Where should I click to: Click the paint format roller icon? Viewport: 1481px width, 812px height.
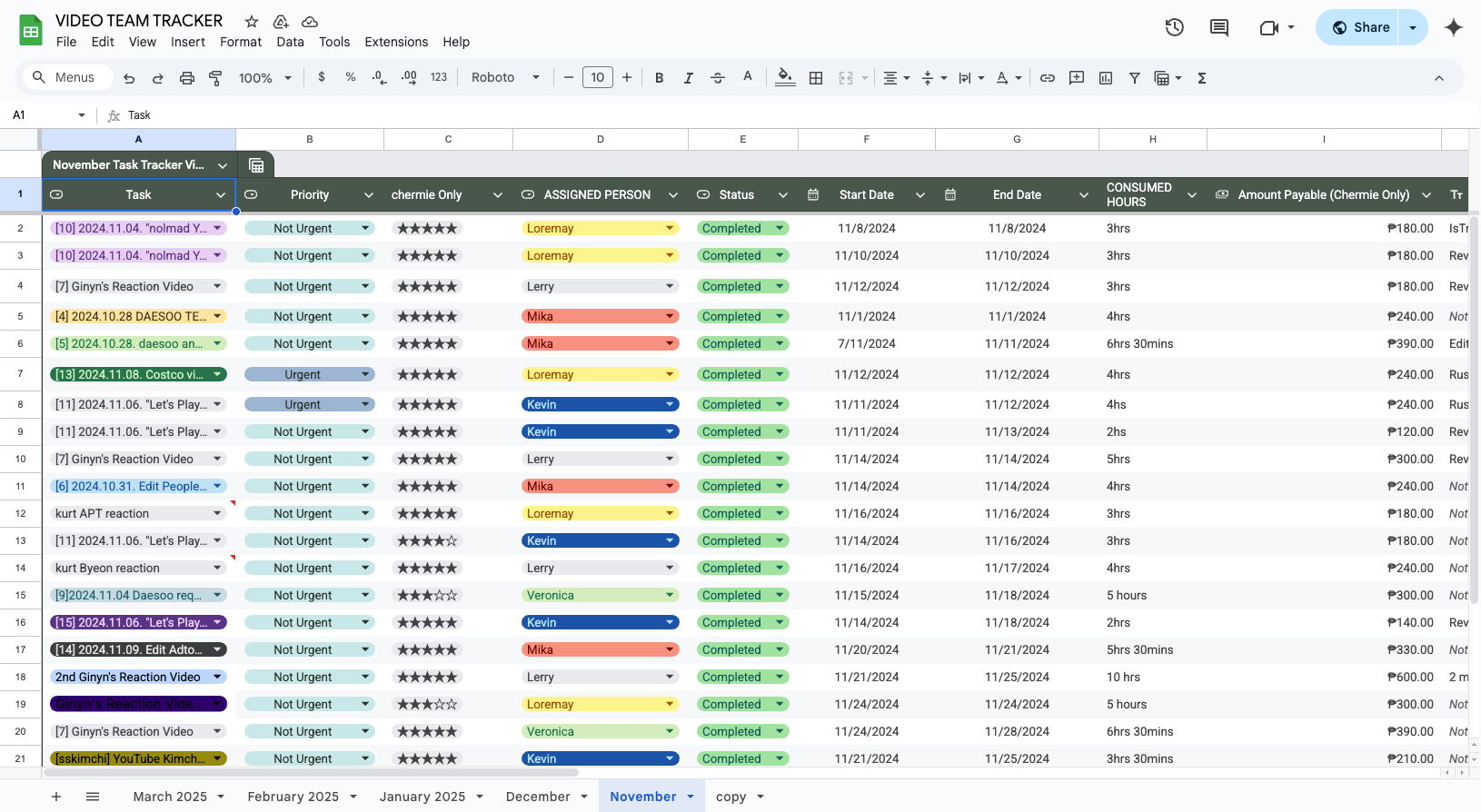pos(215,78)
